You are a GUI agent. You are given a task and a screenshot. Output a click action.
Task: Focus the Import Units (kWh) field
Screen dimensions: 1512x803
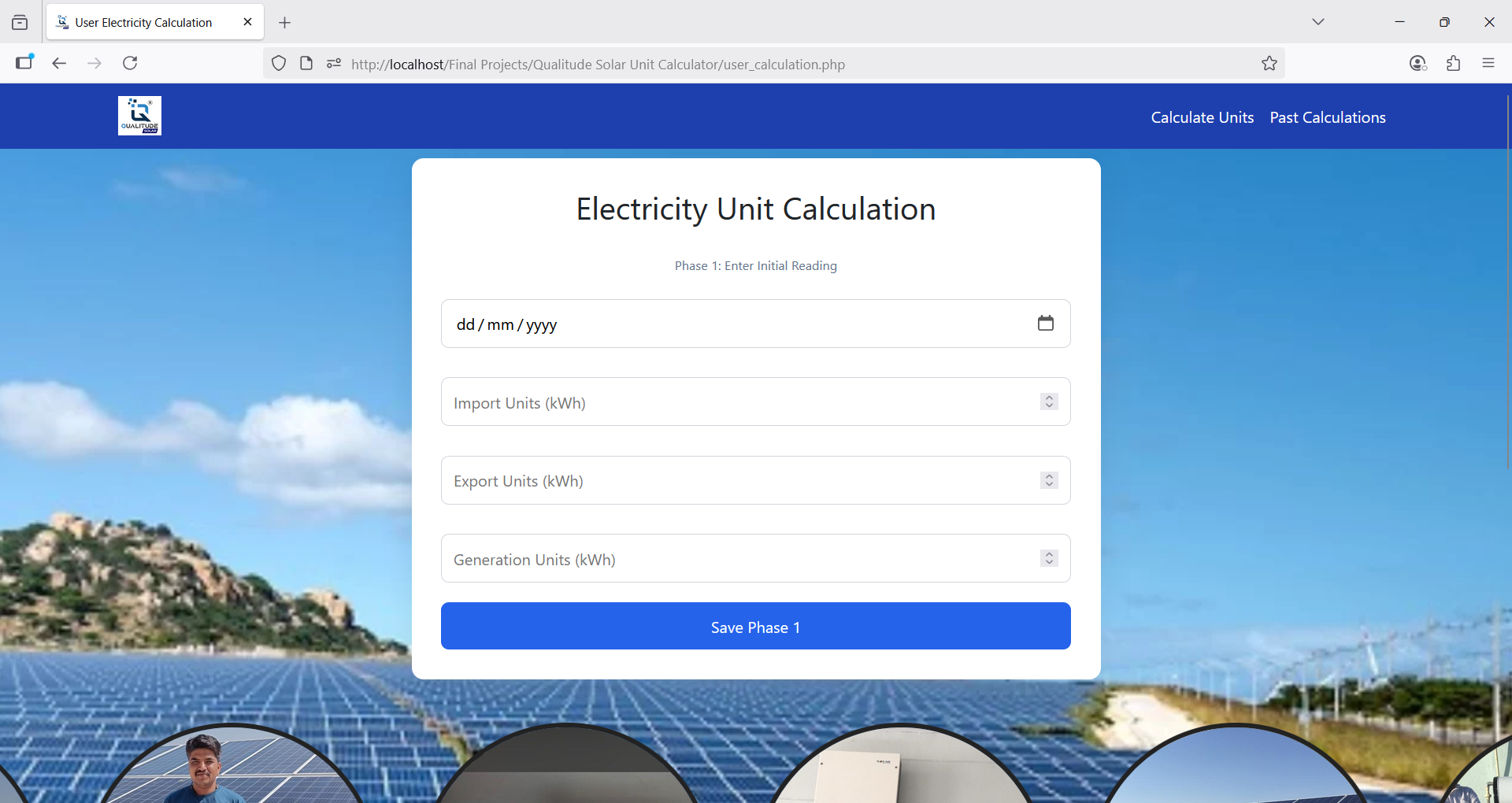tap(732, 402)
